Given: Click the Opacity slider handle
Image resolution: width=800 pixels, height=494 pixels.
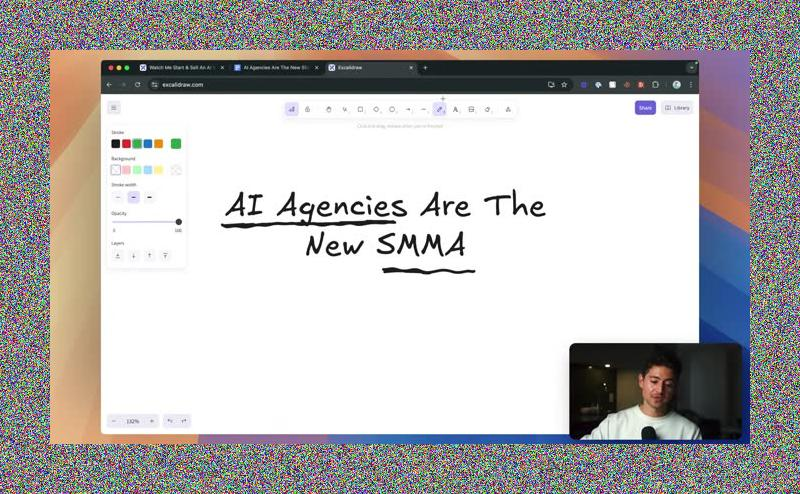Looking at the screenshot, I should point(179,222).
